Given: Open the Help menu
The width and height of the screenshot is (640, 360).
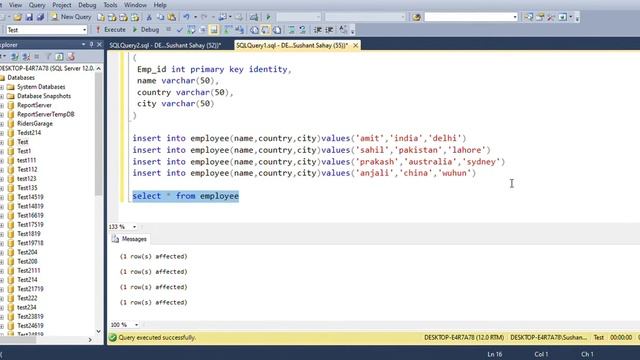Looking at the screenshot, I should (x=160, y=5).
